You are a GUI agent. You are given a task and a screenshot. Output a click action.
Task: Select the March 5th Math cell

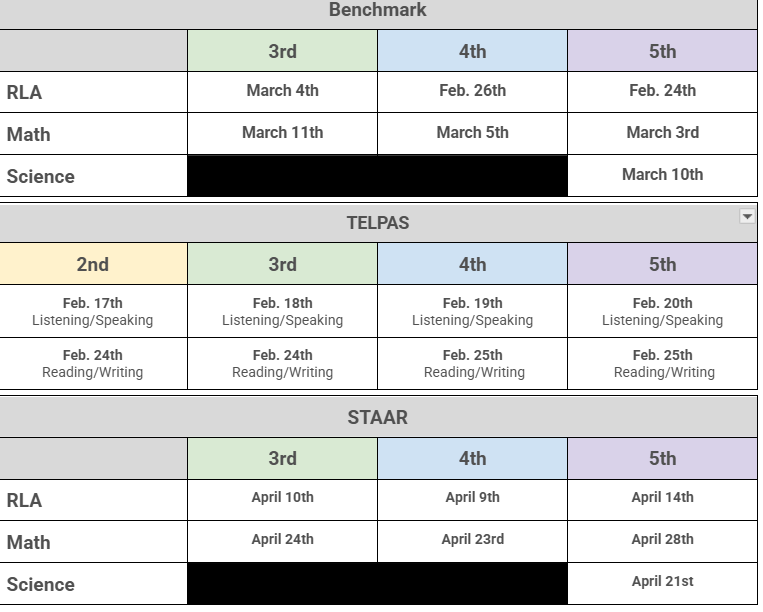click(x=472, y=133)
